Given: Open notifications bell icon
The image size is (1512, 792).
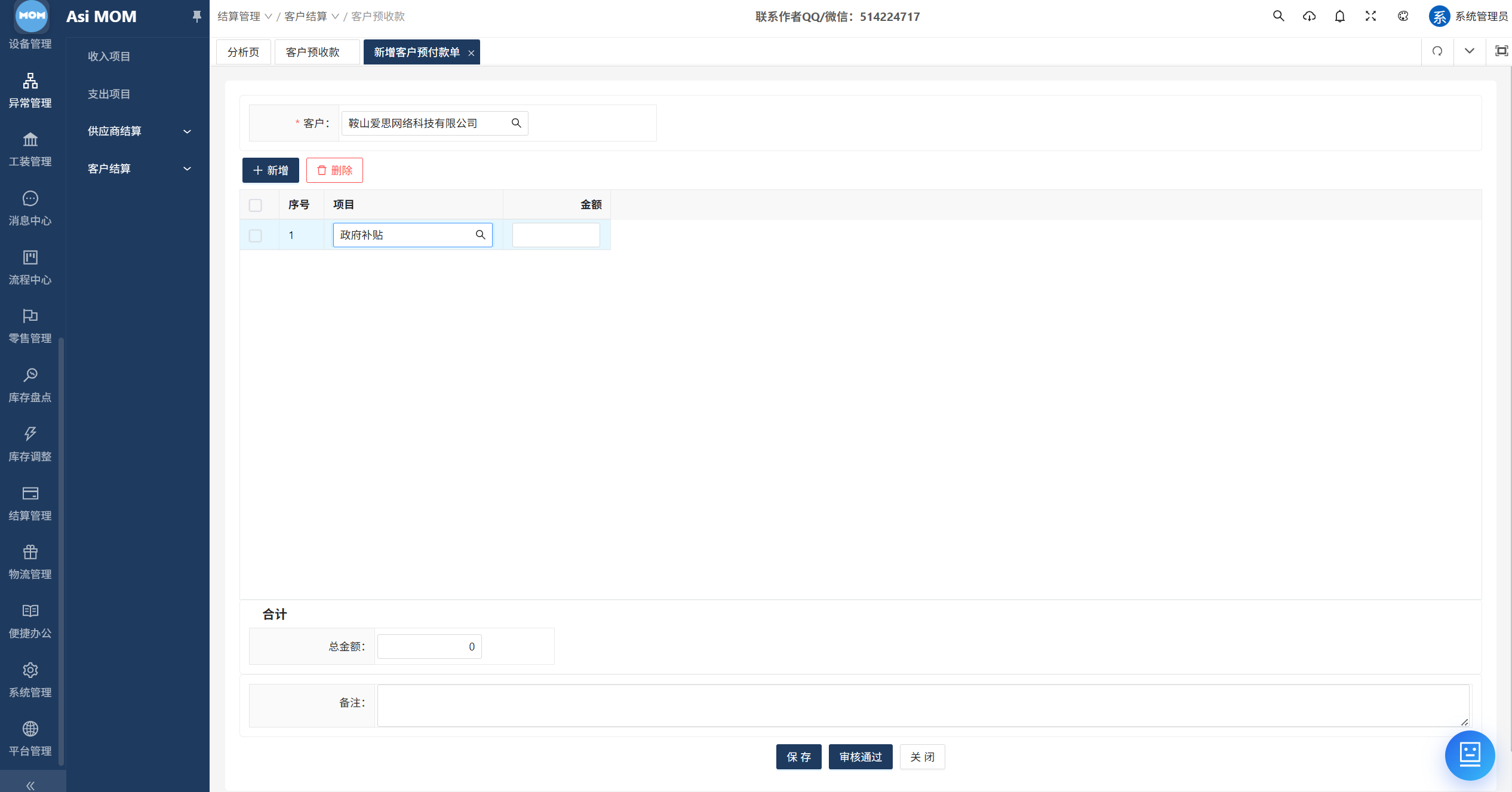Looking at the screenshot, I should coord(1340,16).
